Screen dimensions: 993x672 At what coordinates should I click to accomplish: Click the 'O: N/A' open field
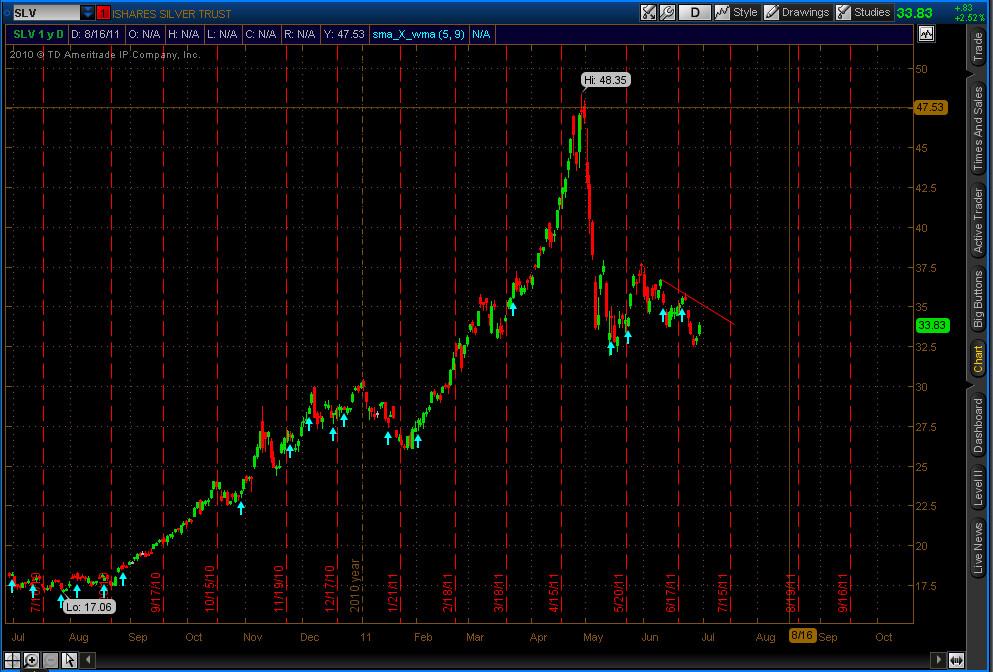tap(144, 34)
